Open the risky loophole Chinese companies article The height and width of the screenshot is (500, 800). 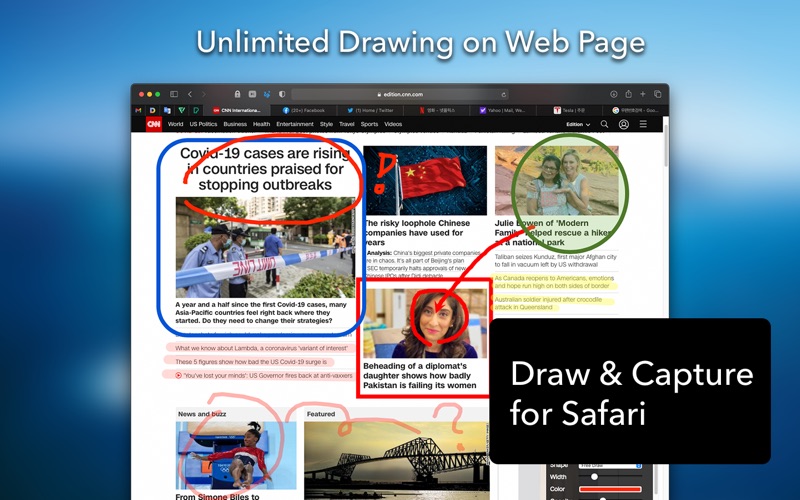417,233
